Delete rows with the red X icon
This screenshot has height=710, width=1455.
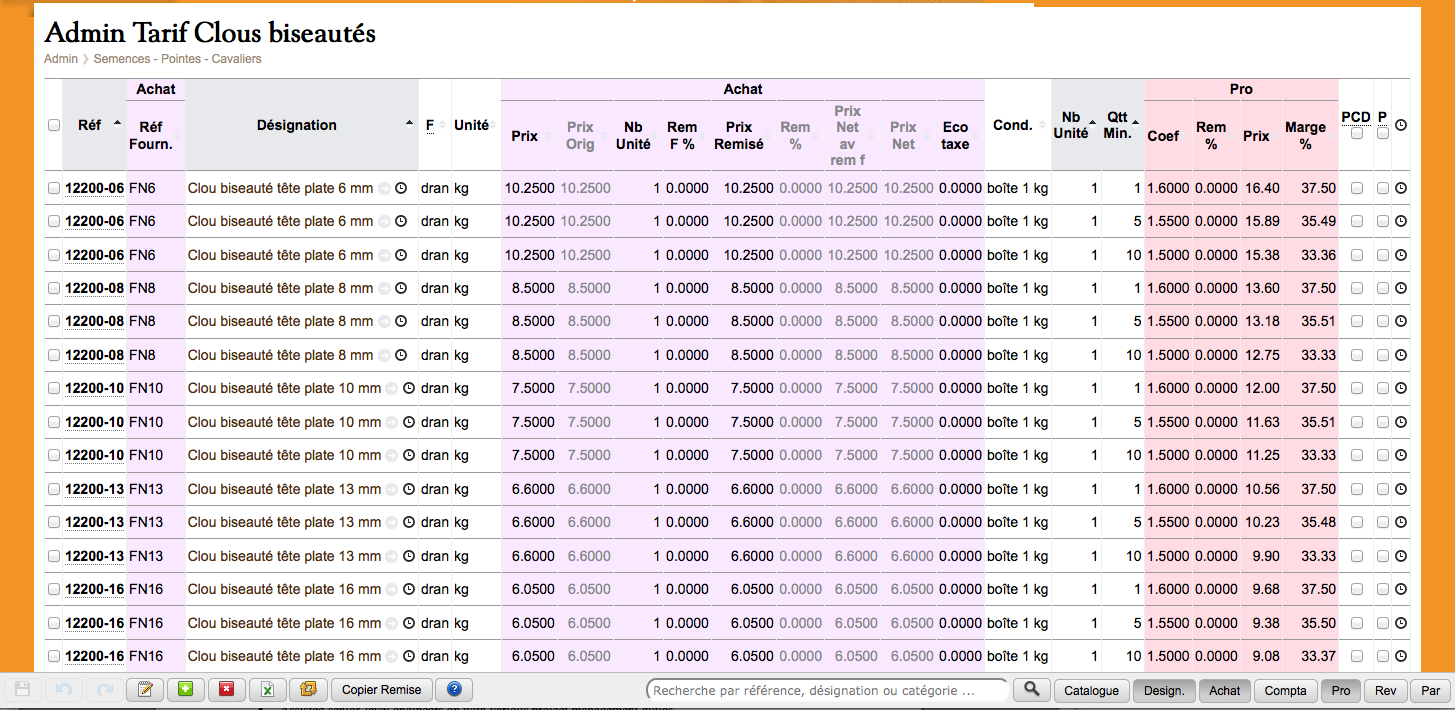coord(227,690)
